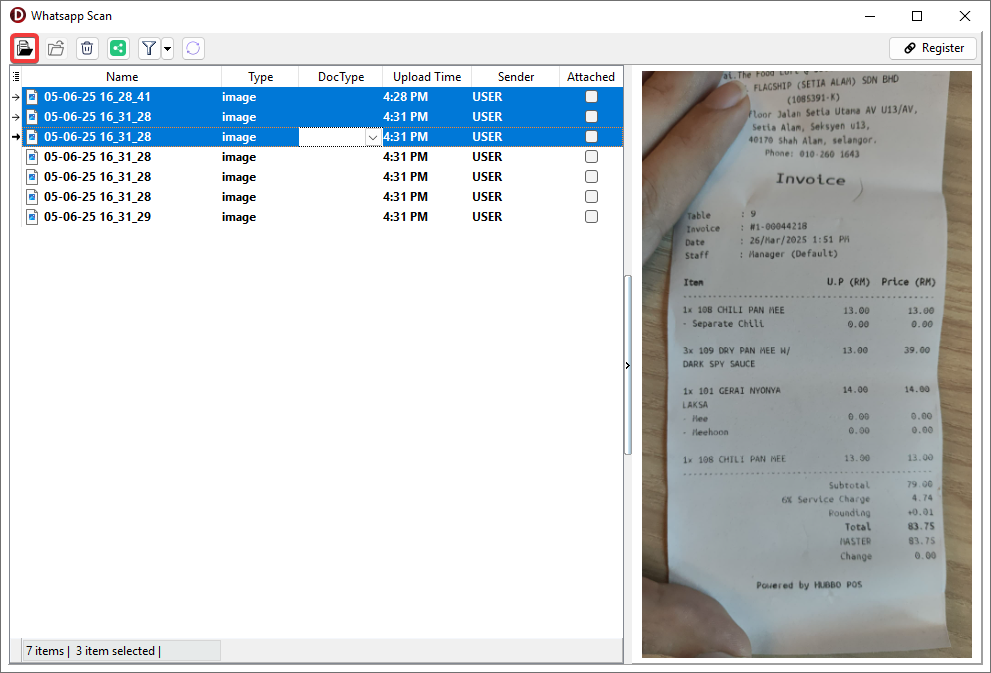Click the row indicator arrow beside 05-06-25 16_28_41
Viewport: 991px width, 673px height.
16,97
